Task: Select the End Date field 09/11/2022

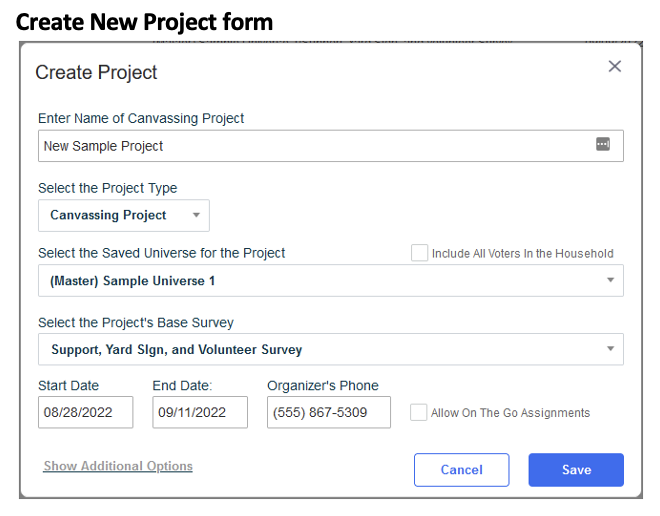Action: pyautogui.click(x=200, y=412)
